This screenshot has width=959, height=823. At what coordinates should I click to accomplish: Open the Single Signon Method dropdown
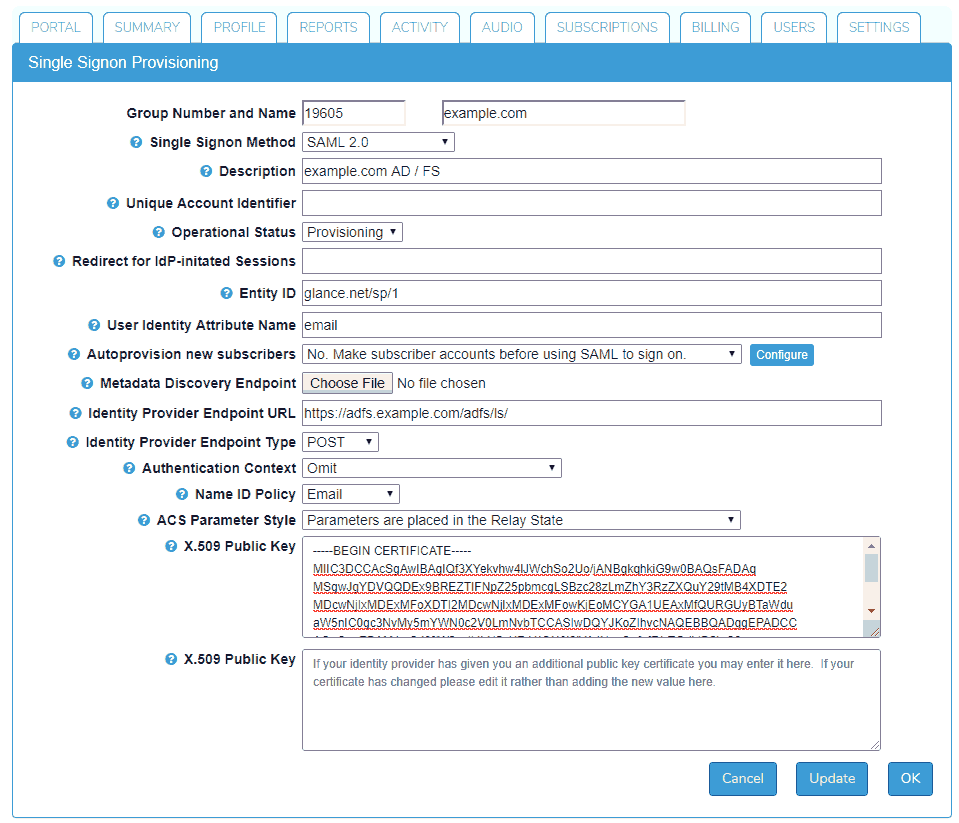coord(378,142)
